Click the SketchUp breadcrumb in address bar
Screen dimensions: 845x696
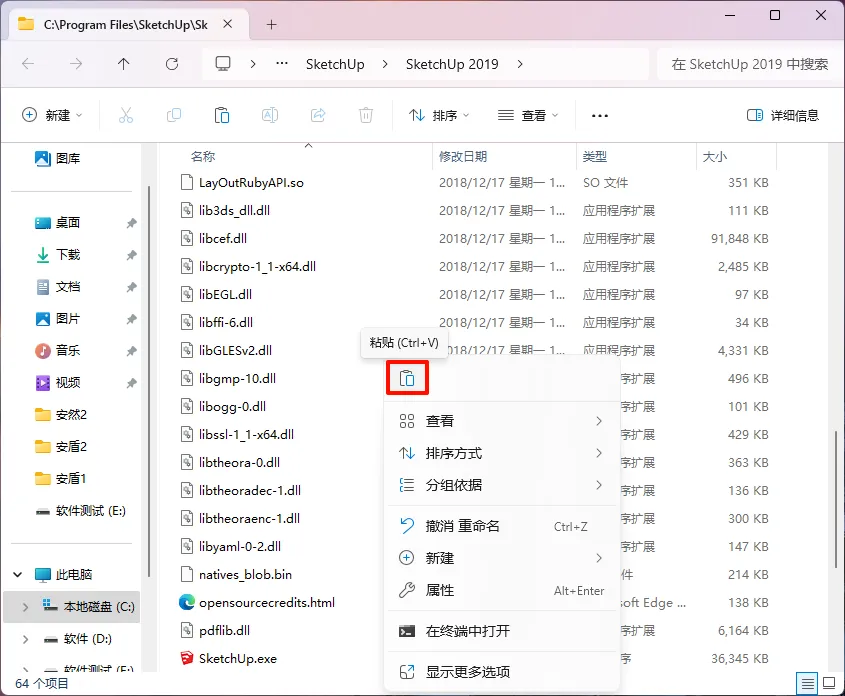click(x=335, y=64)
